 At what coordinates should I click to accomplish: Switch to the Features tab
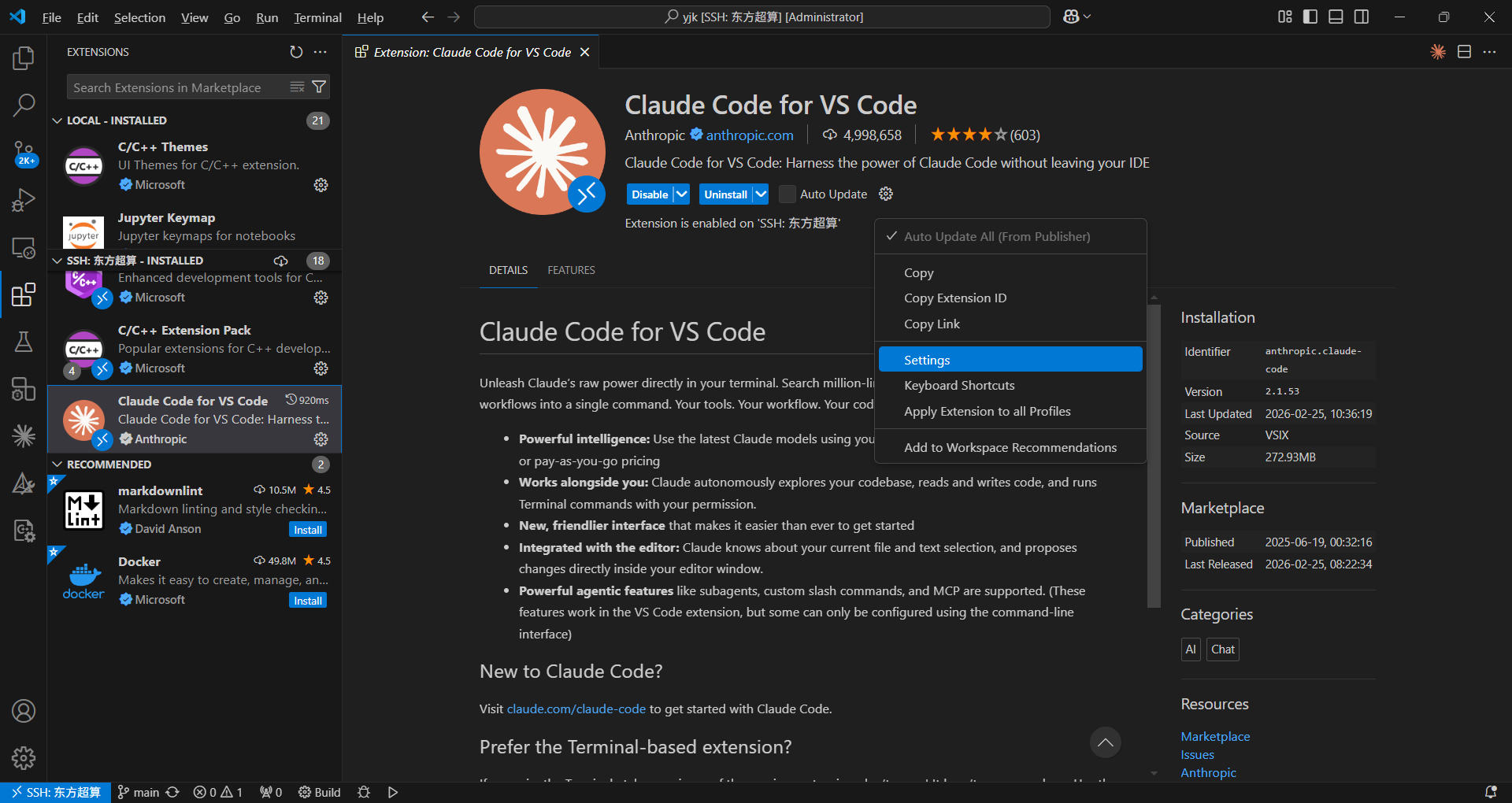571,270
